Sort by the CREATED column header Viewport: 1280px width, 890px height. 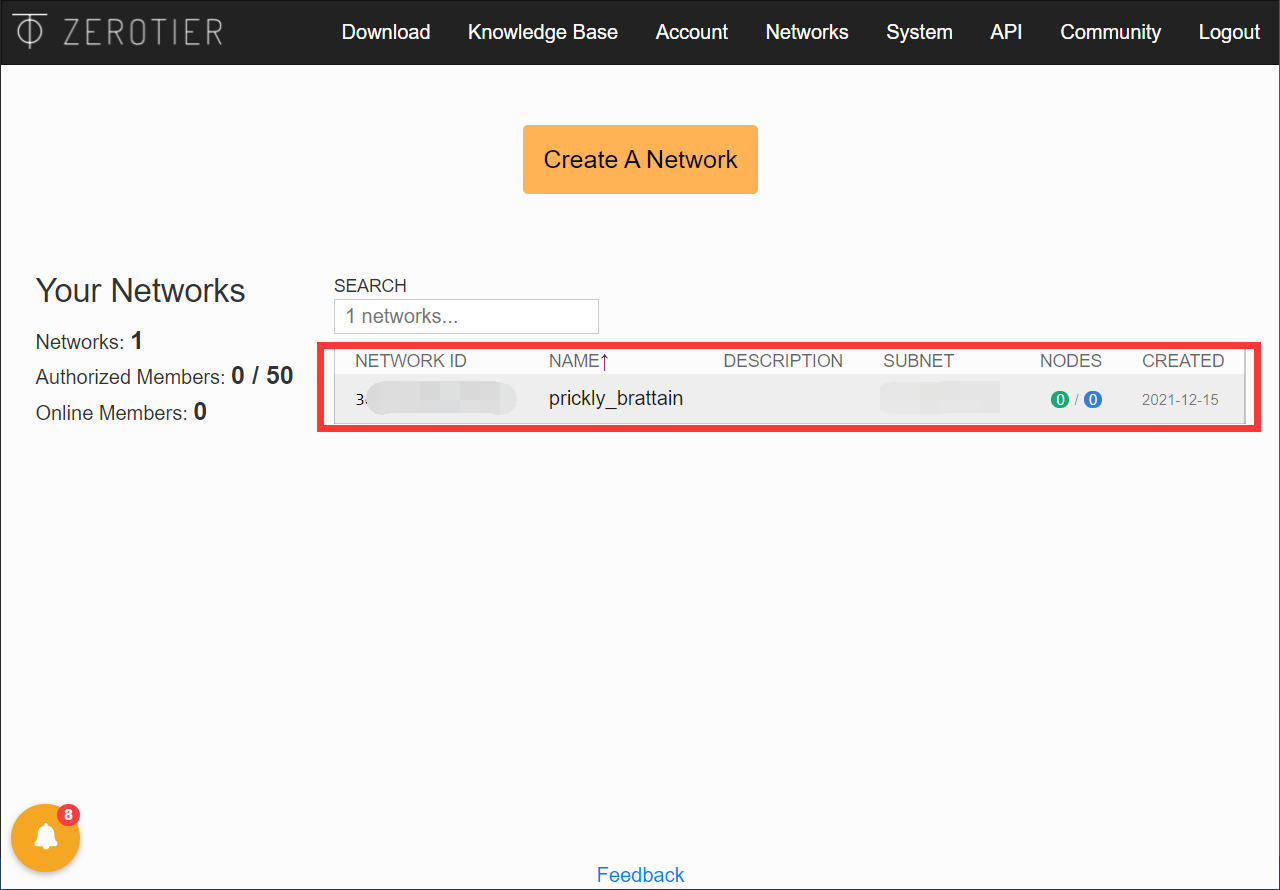click(x=1183, y=361)
